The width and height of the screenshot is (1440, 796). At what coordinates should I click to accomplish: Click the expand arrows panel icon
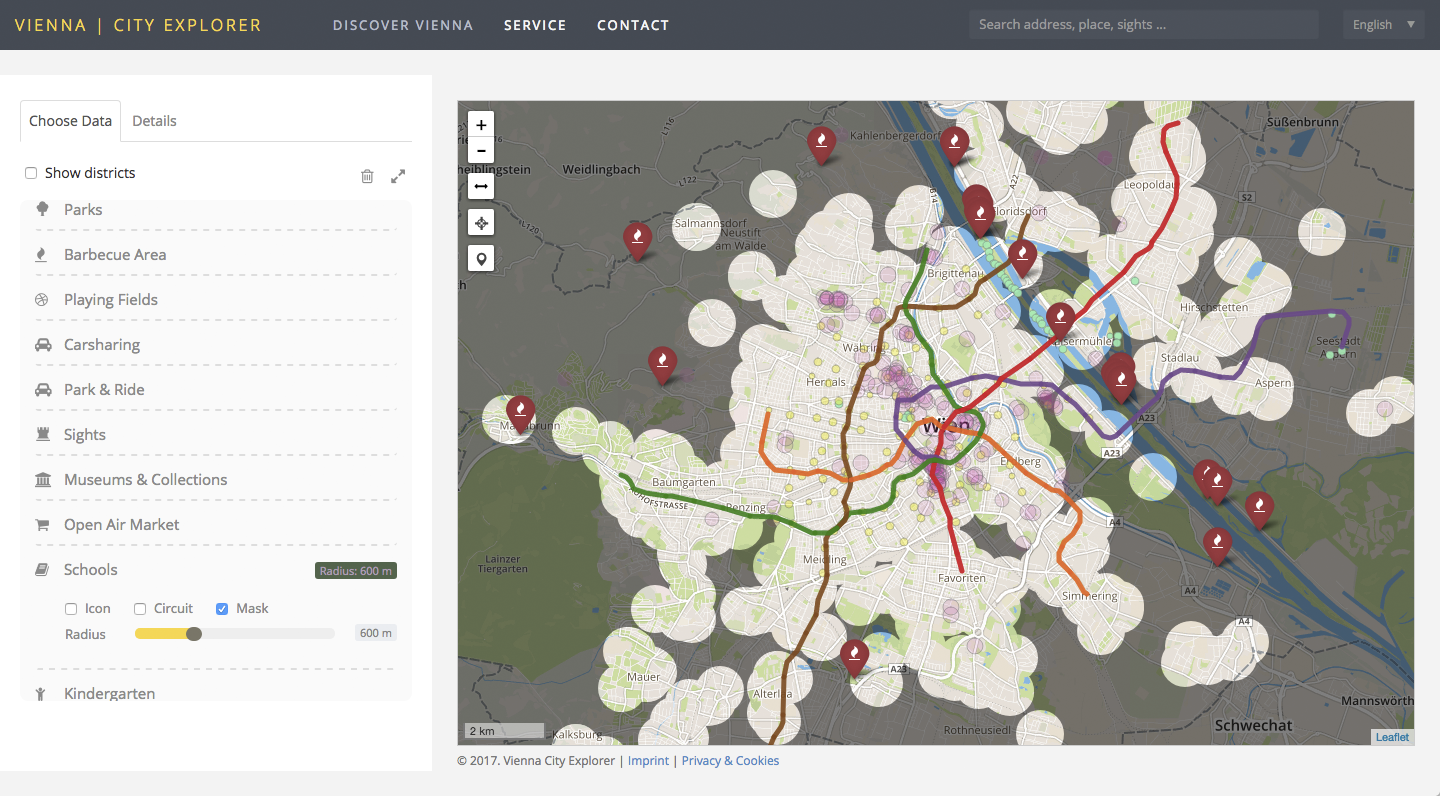tap(398, 176)
